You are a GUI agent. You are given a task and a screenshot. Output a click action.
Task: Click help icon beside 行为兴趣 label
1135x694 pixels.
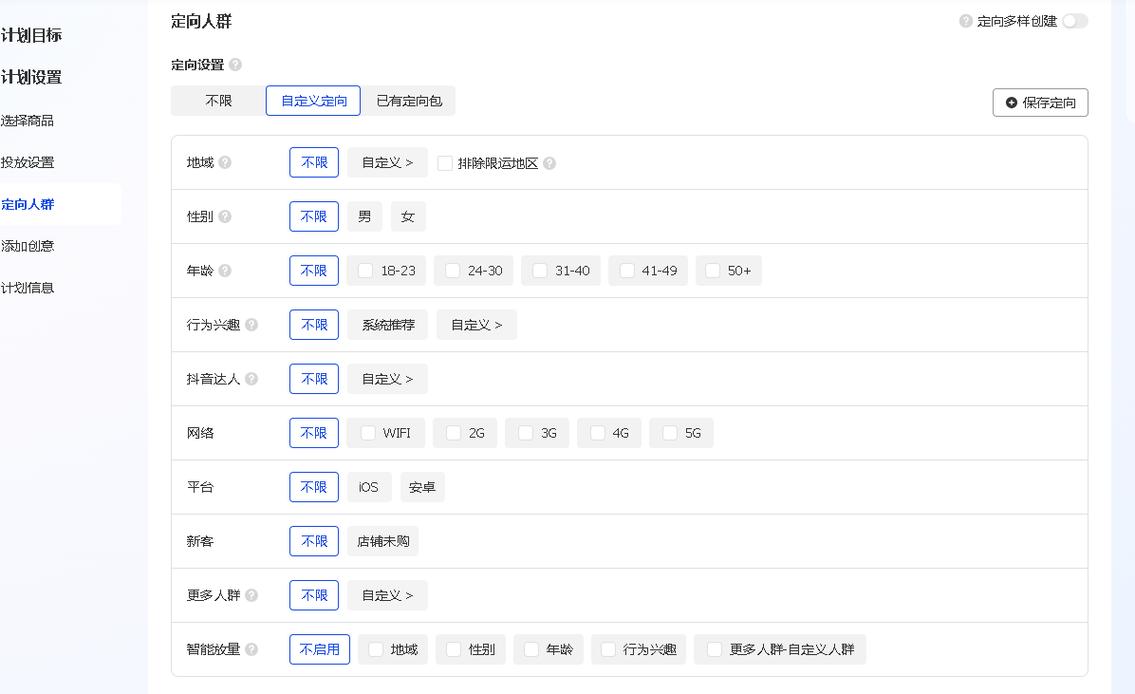click(251, 325)
